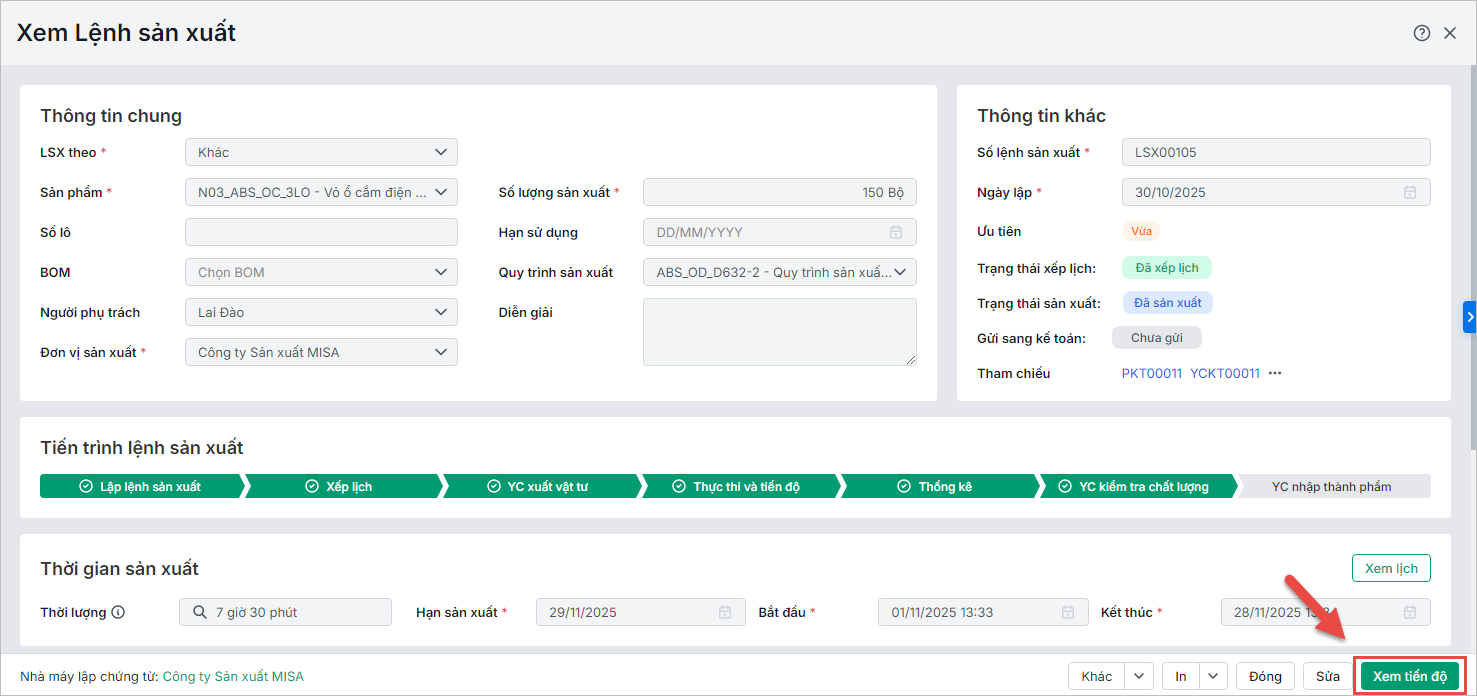Click the search icon in Thời lượng field
1477x696 pixels.
pos(199,612)
